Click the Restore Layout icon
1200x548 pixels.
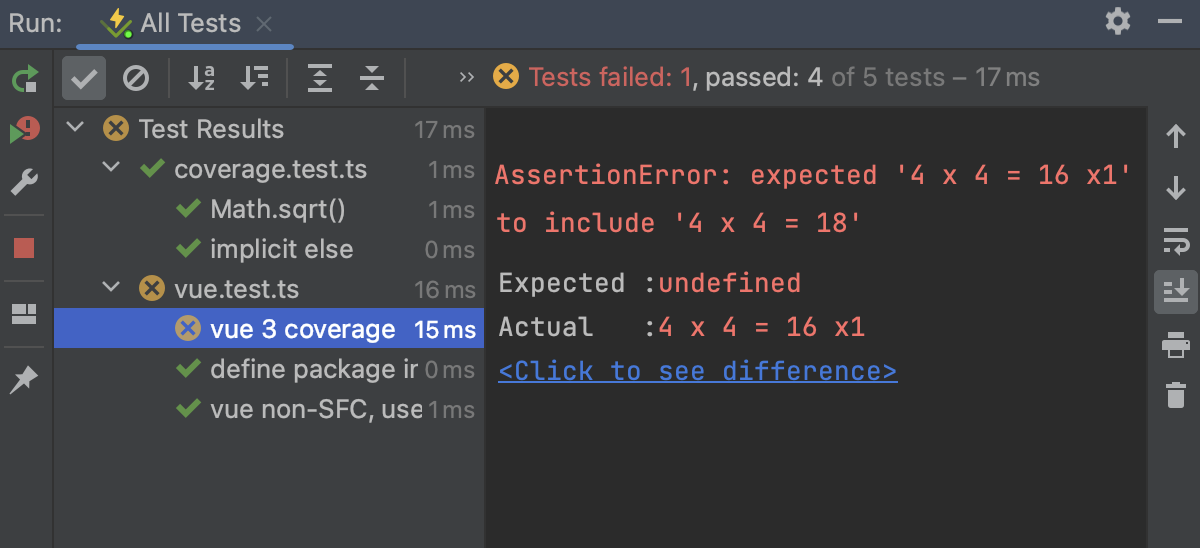[x=24, y=315]
